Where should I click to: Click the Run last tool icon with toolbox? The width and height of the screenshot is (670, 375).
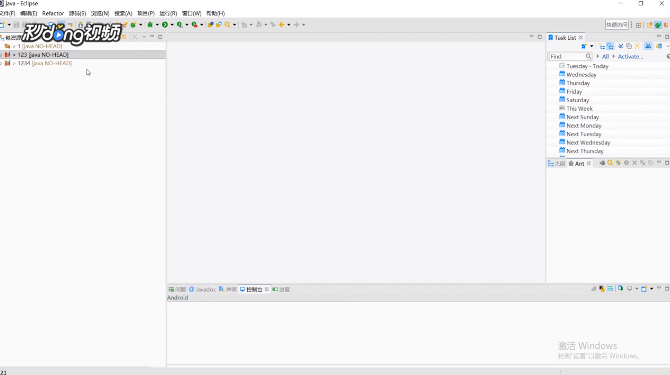click(194, 25)
